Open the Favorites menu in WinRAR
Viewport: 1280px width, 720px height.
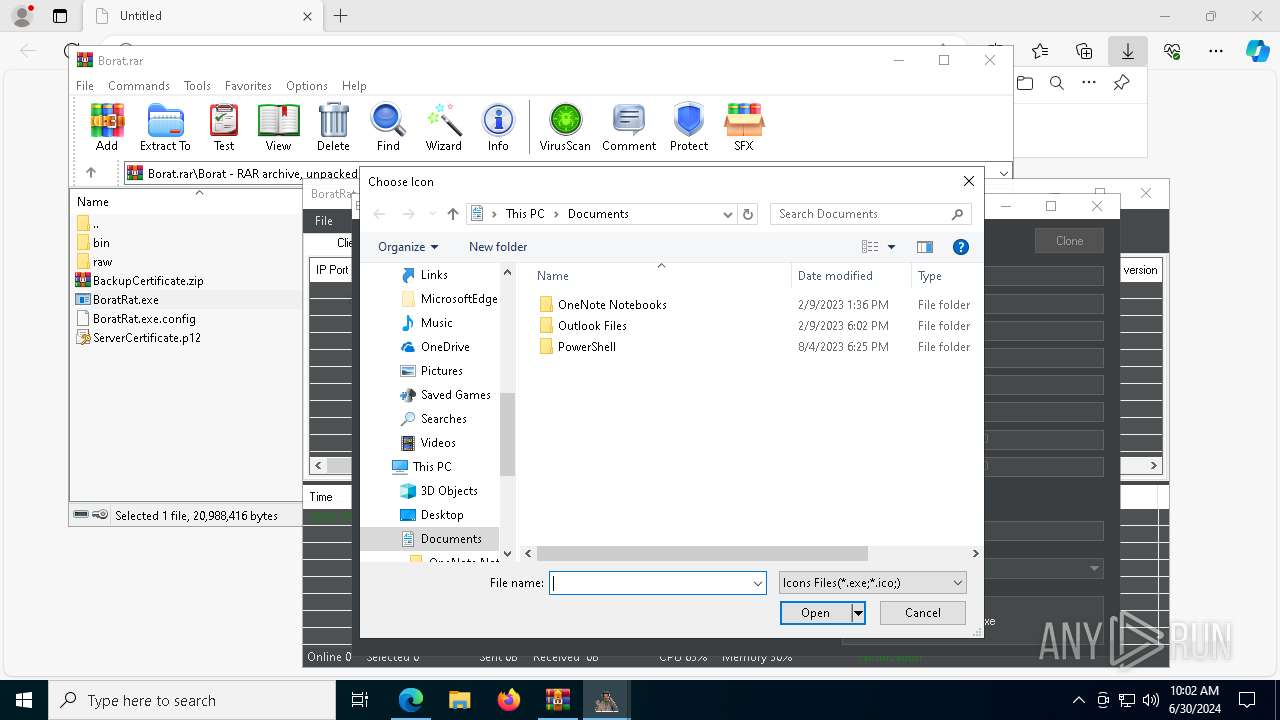(x=248, y=86)
